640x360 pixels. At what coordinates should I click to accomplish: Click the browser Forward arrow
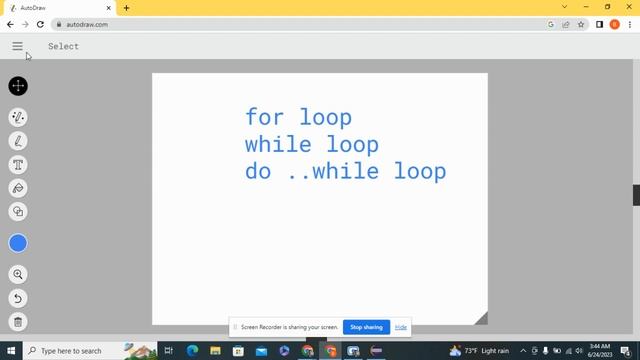click(x=25, y=24)
